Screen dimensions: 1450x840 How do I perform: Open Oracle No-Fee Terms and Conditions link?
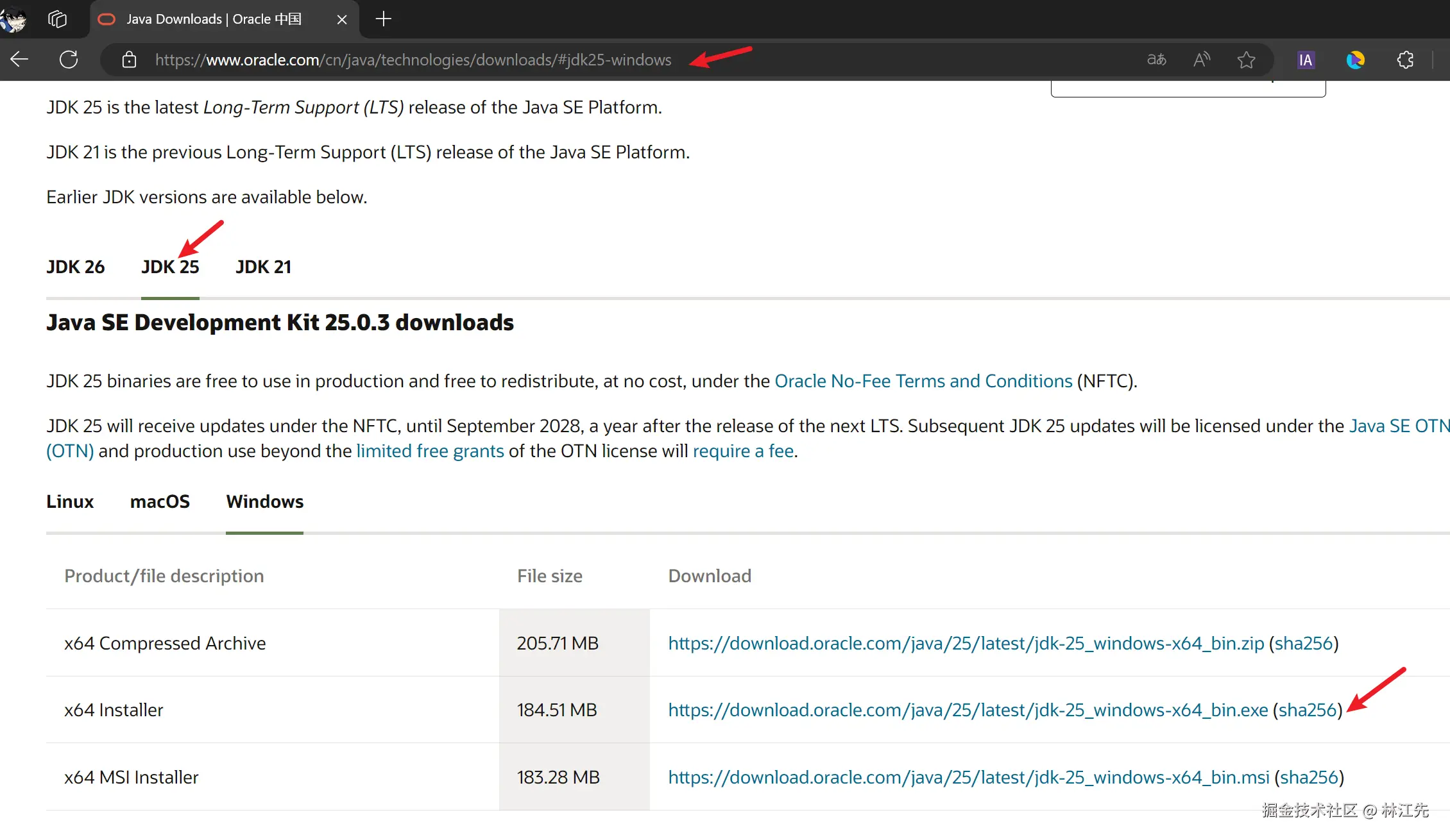pos(923,381)
